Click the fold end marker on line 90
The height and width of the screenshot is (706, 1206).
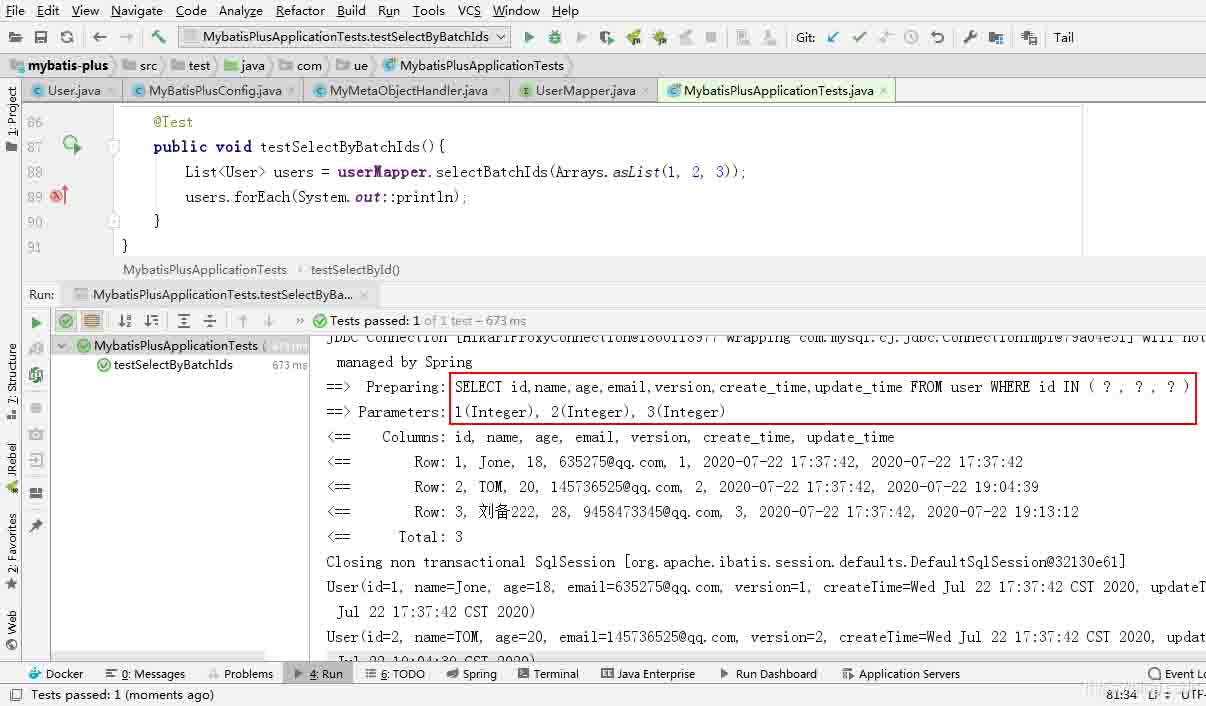tap(114, 221)
